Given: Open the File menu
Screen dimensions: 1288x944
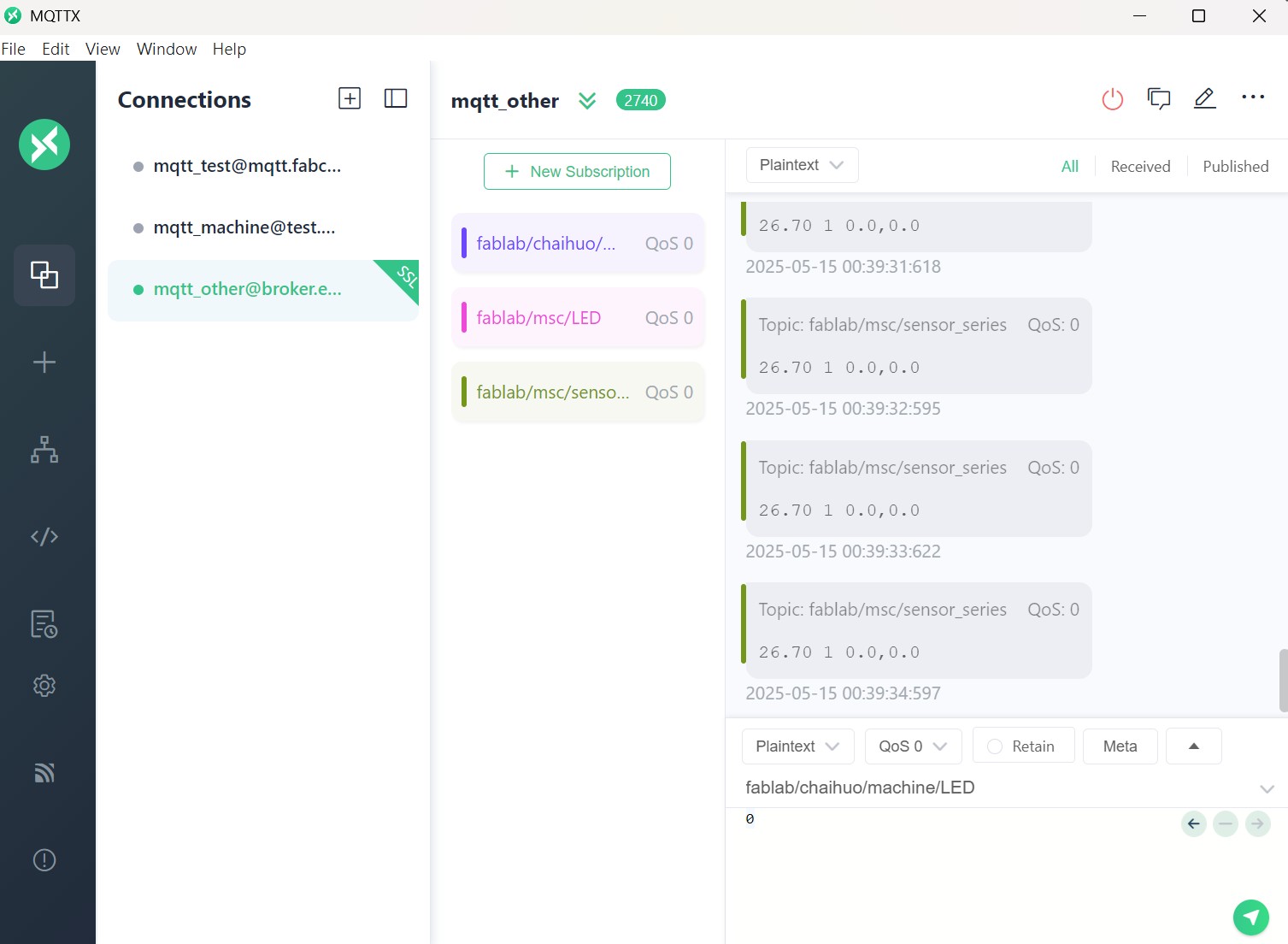Looking at the screenshot, I should coord(14,49).
